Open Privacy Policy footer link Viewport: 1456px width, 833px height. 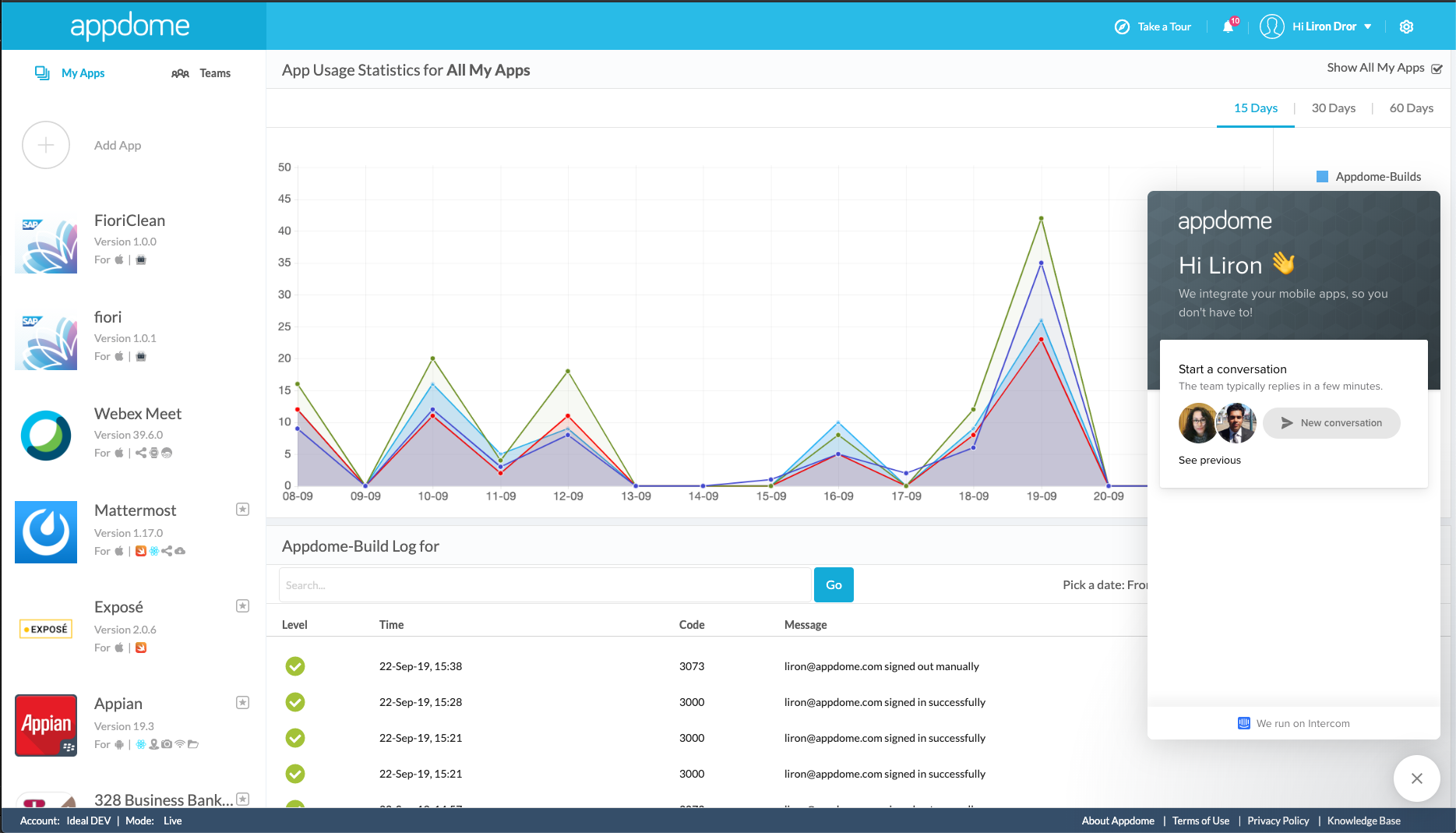pyautogui.click(x=1278, y=821)
